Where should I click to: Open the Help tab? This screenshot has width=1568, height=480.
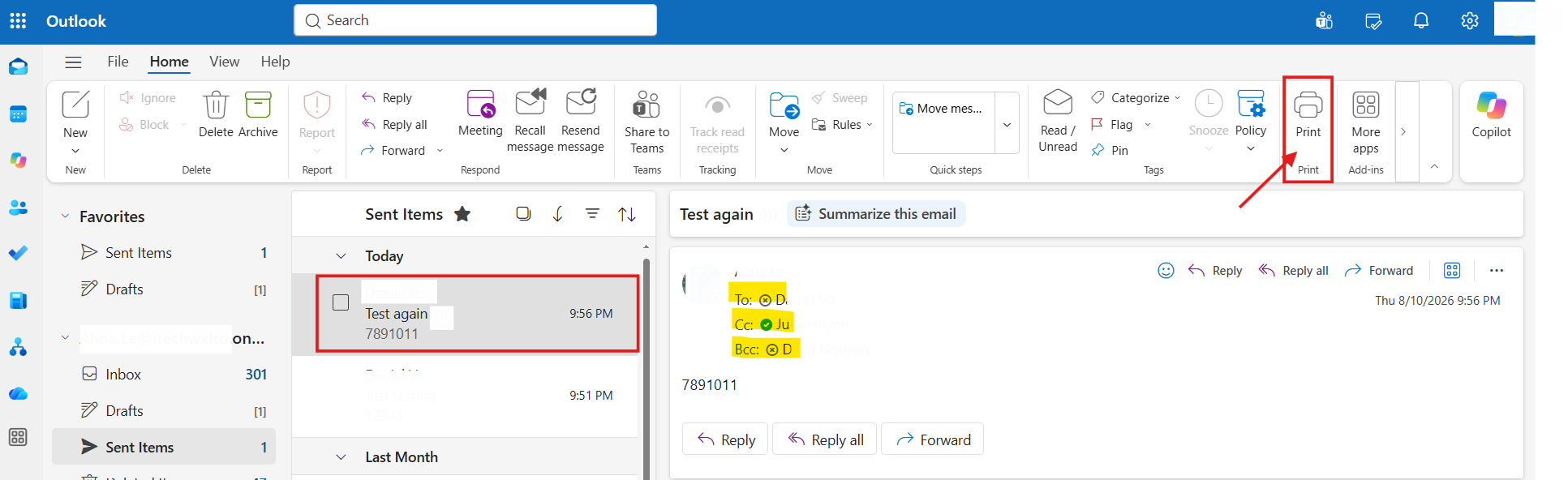pyautogui.click(x=275, y=62)
